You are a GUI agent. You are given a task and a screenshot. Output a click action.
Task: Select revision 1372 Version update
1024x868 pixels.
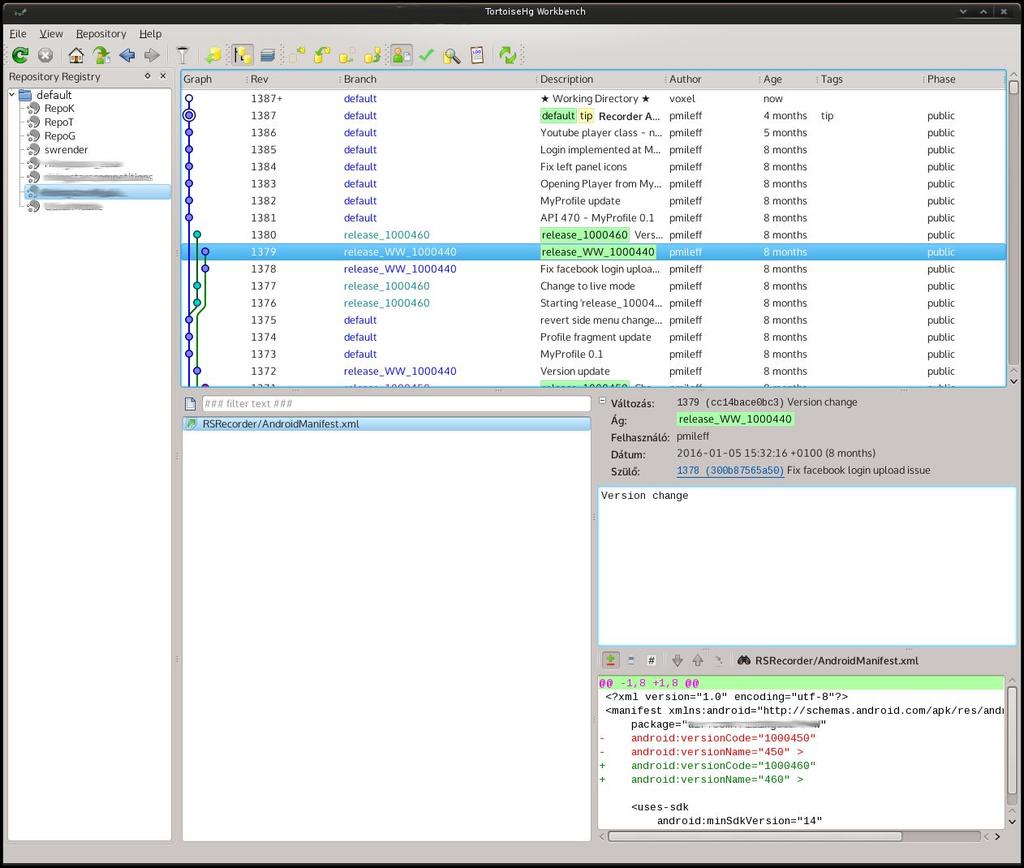click(x=593, y=371)
